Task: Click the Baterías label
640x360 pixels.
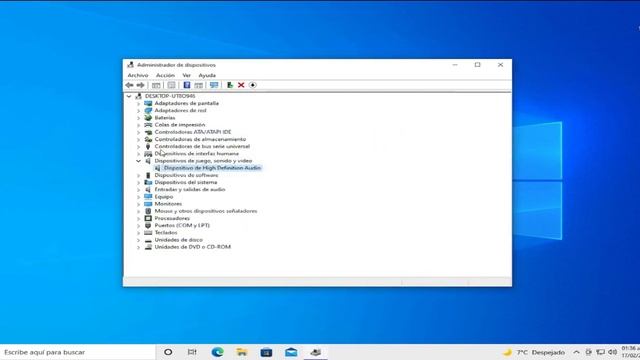Action: pos(165,118)
